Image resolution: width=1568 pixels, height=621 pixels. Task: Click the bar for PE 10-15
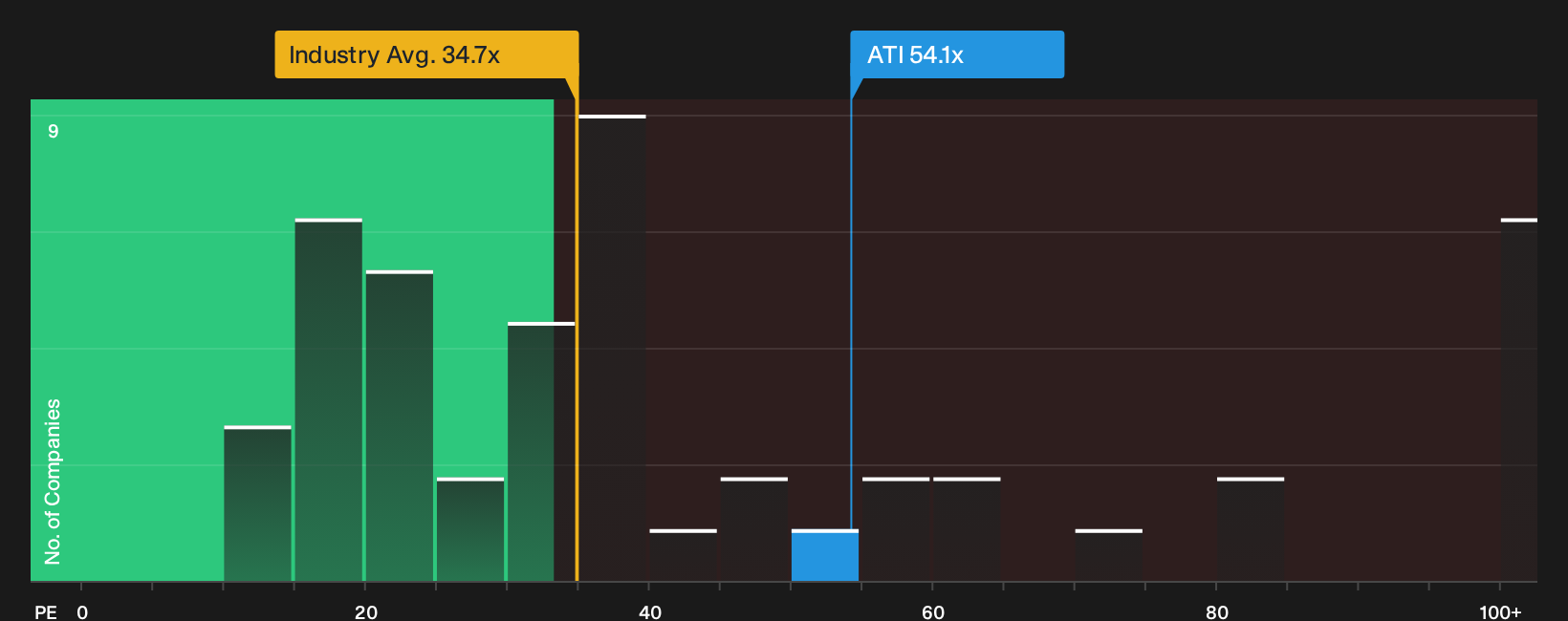coord(258,503)
